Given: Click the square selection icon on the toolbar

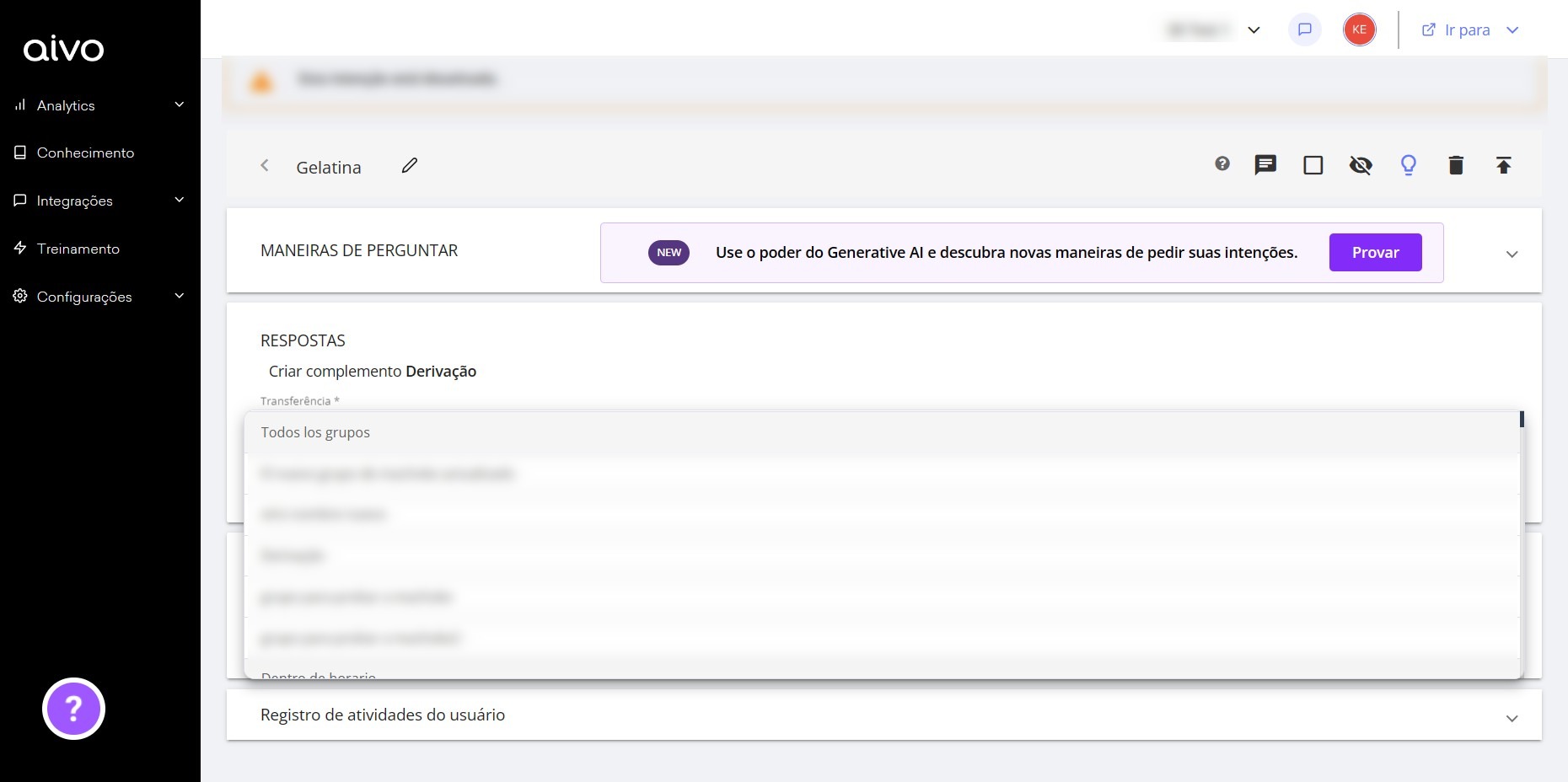Looking at the screenshot, I should (x=1313, y=165).
